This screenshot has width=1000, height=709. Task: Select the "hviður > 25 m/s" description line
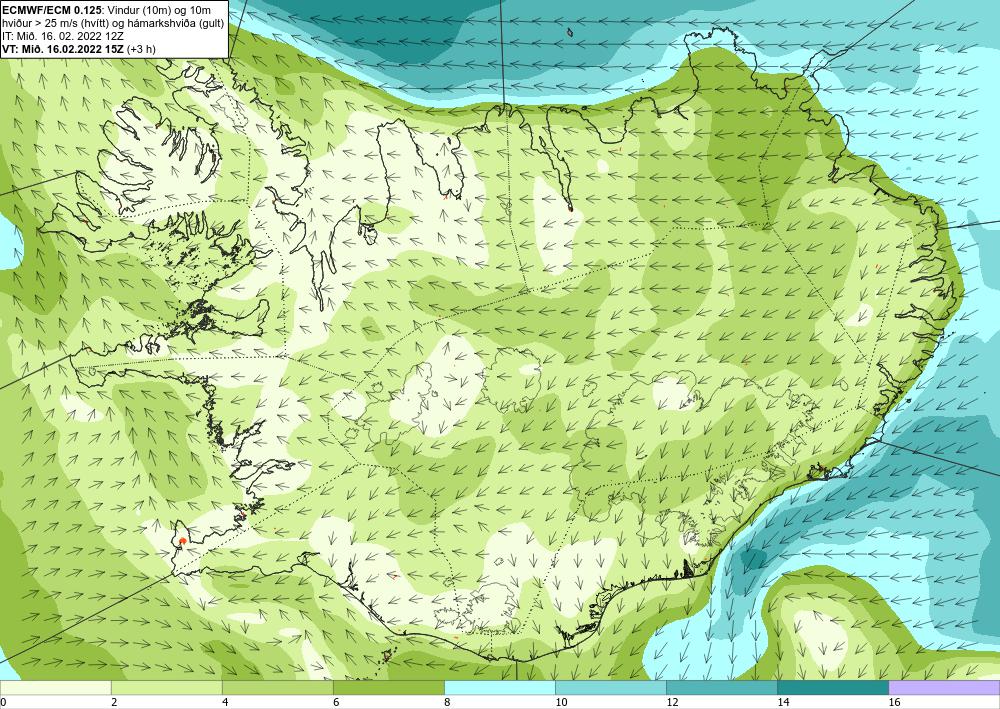pyautogui.click(x=112, y=23)
